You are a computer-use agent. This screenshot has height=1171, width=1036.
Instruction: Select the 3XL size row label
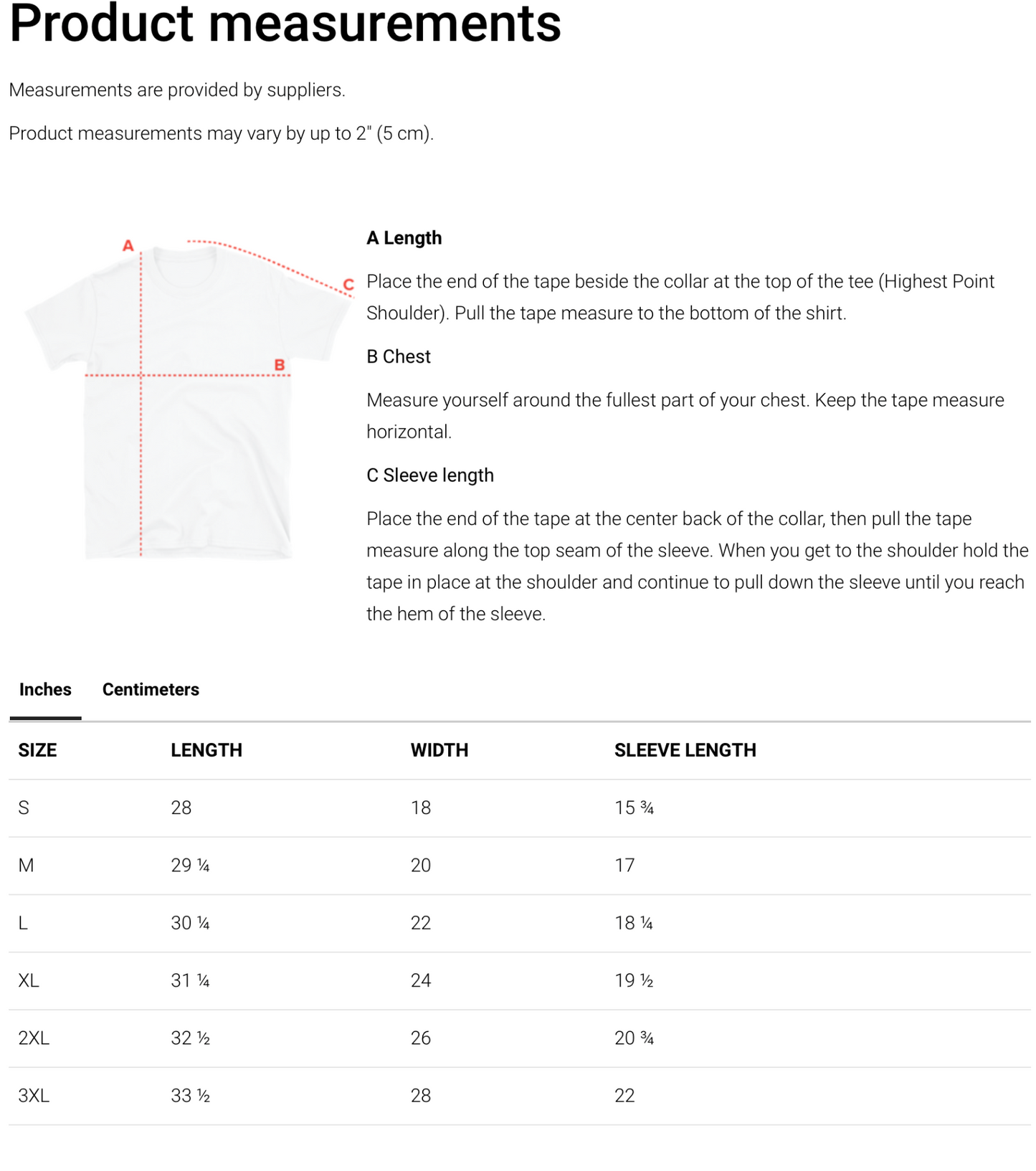(x=34, y=1096)
